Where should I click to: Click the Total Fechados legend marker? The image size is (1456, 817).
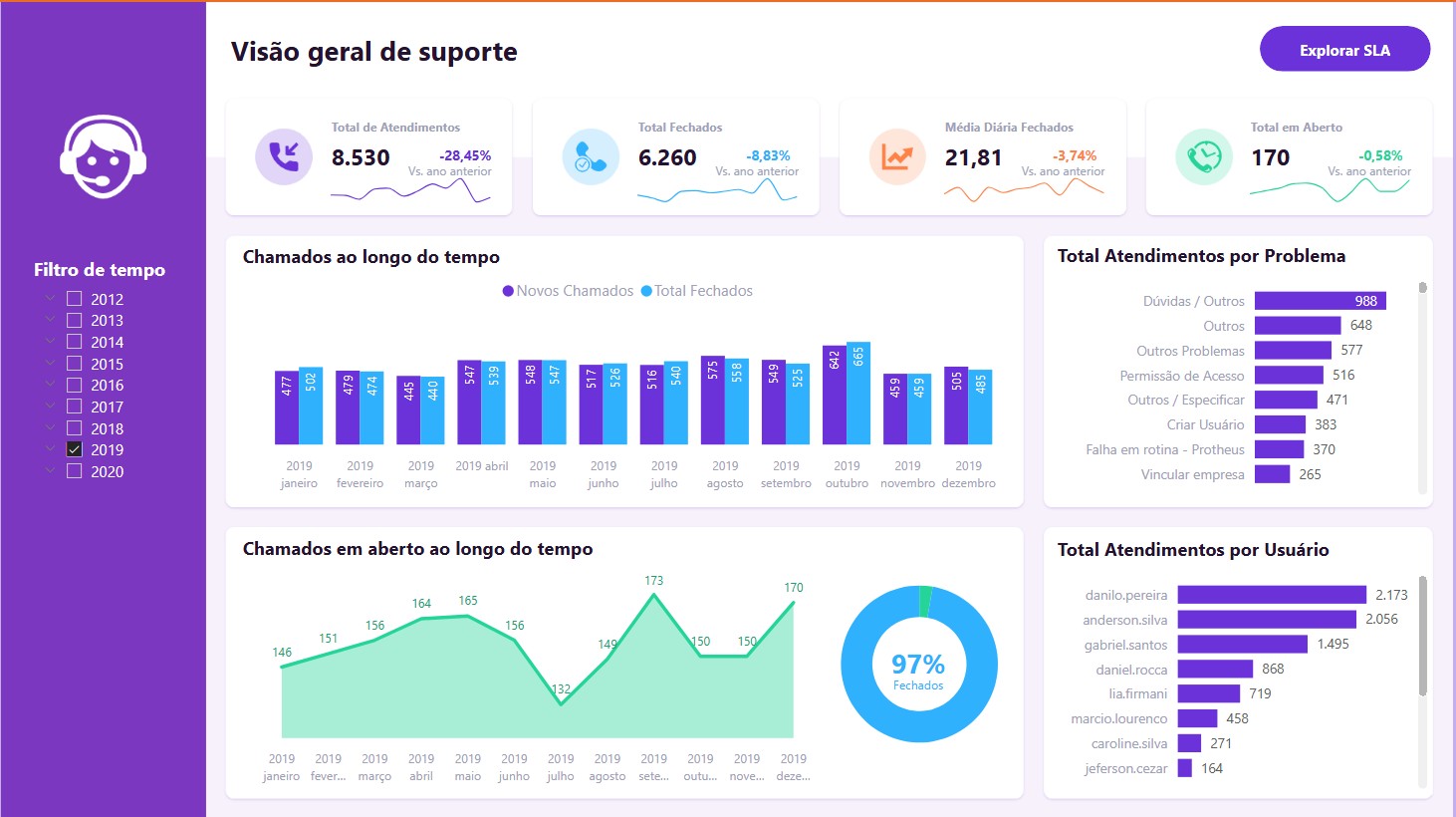(646, 291)
